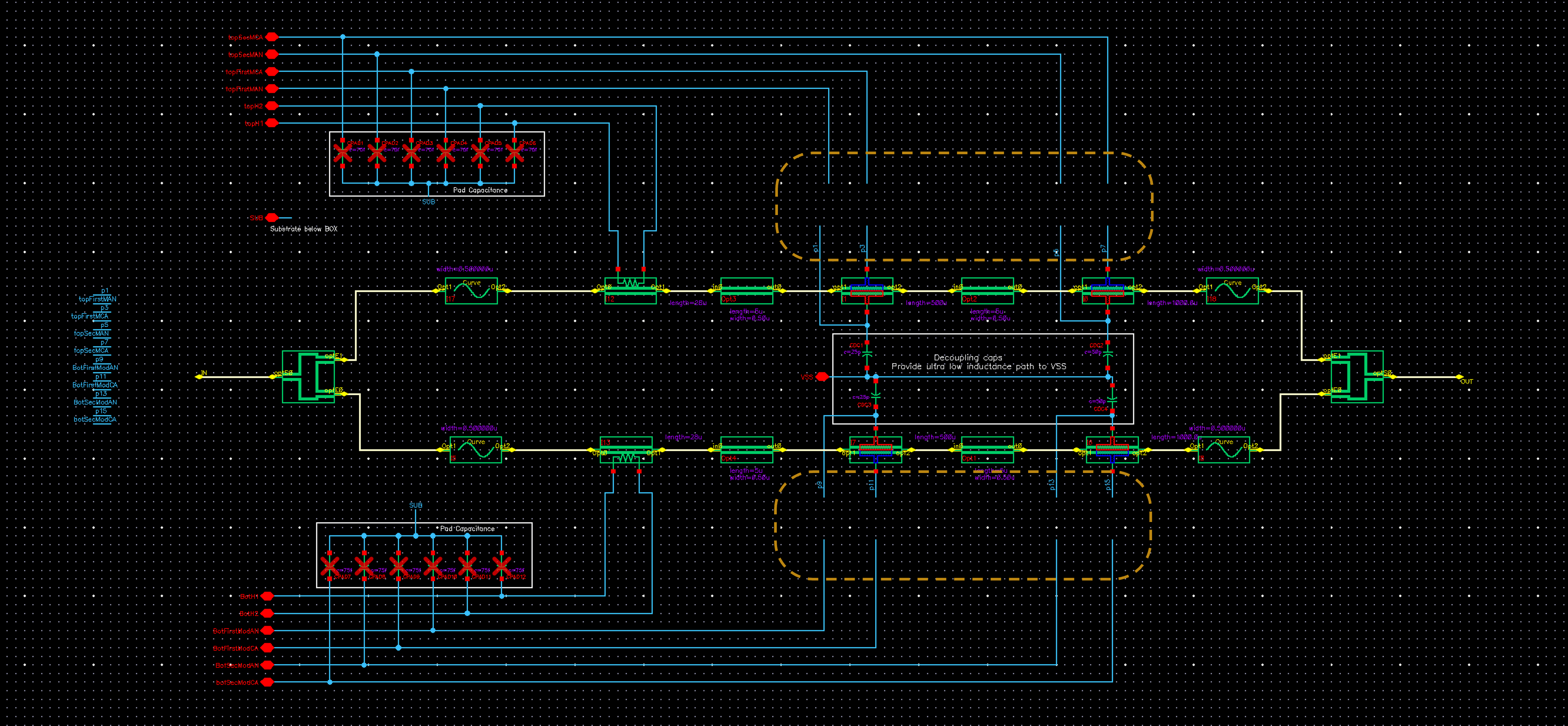Select top modulator instance I0

1108,291
